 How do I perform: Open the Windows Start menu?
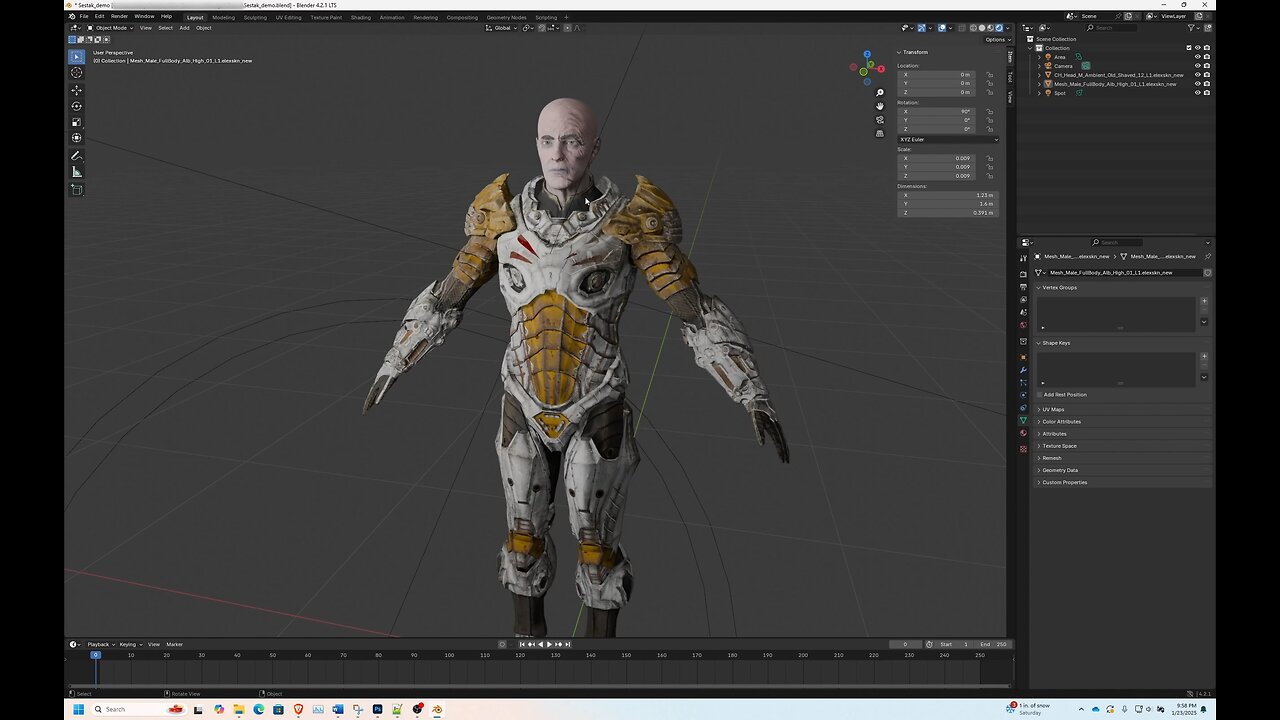tap(79, 709)
